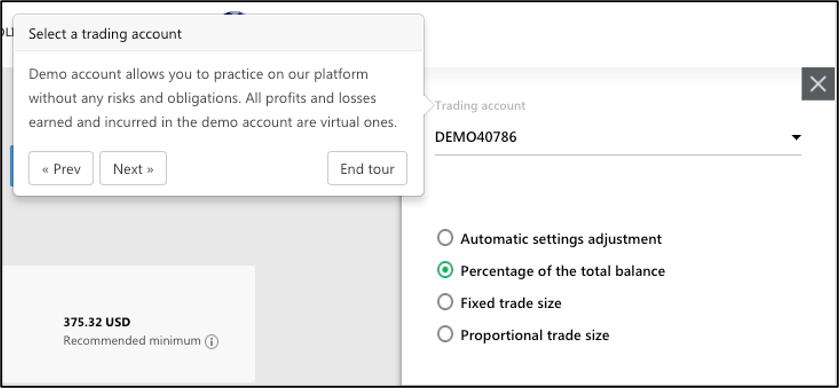Click the demo account description text
This screenshot has width=840, height=388.
tap(213, 98)
